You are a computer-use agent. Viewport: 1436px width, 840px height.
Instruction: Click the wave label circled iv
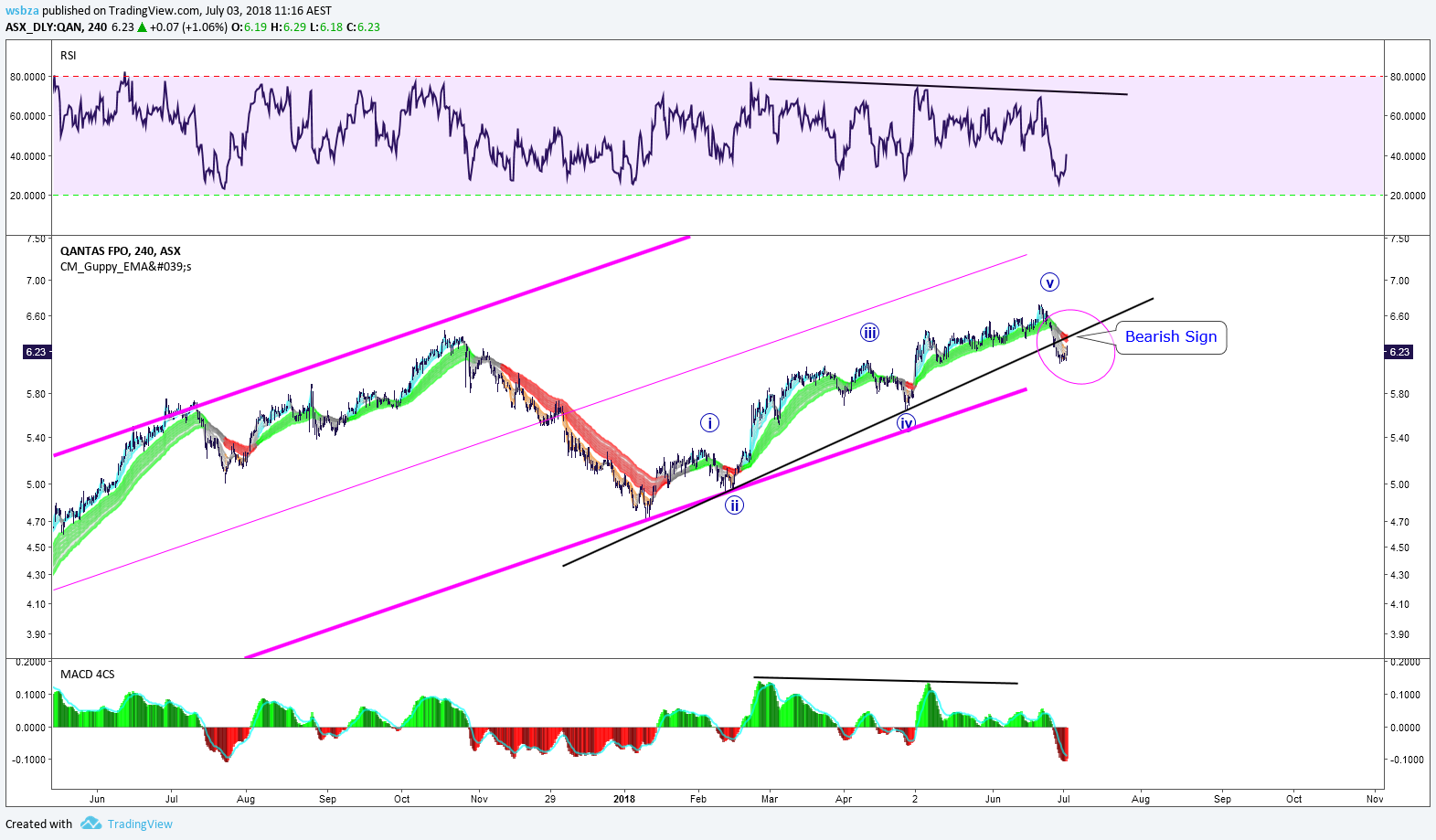click(906, 422)
